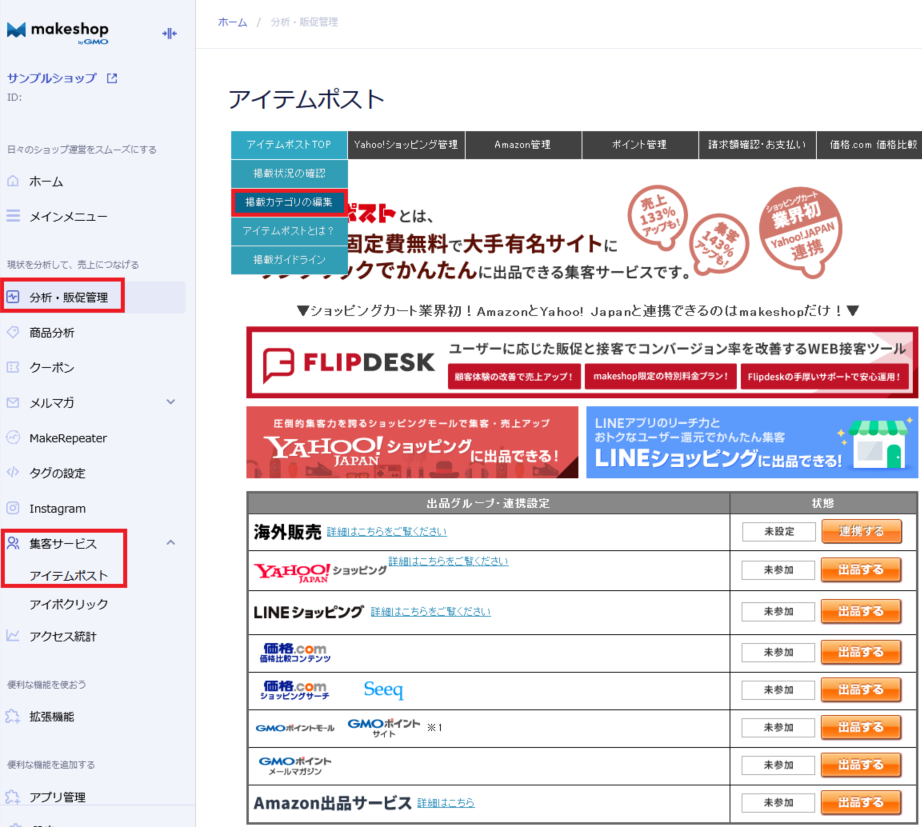Click the タグの設定 code icon
The image size is (922, 827).
[13, 472]
